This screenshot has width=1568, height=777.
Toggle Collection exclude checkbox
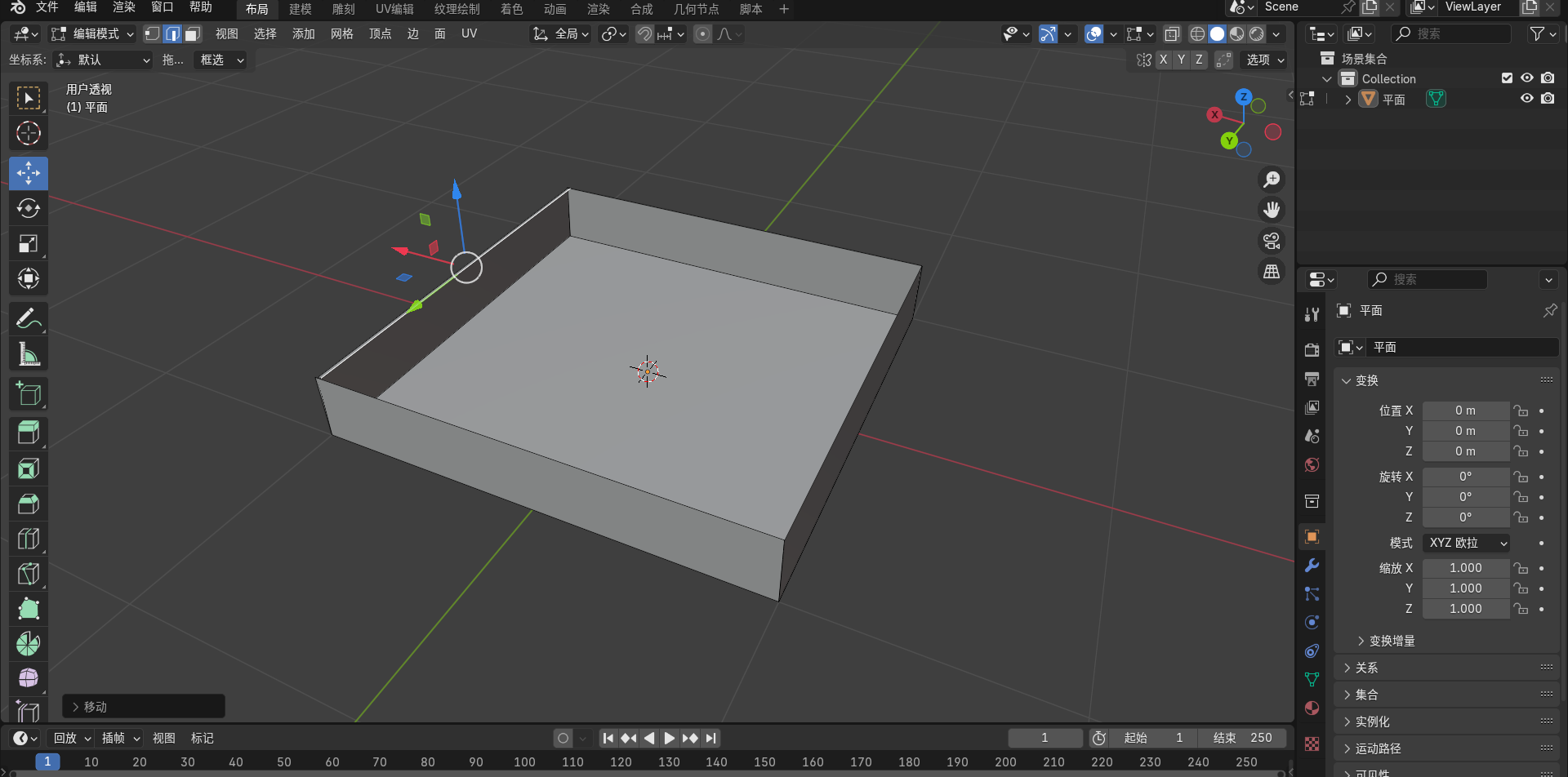[1507, 78]
